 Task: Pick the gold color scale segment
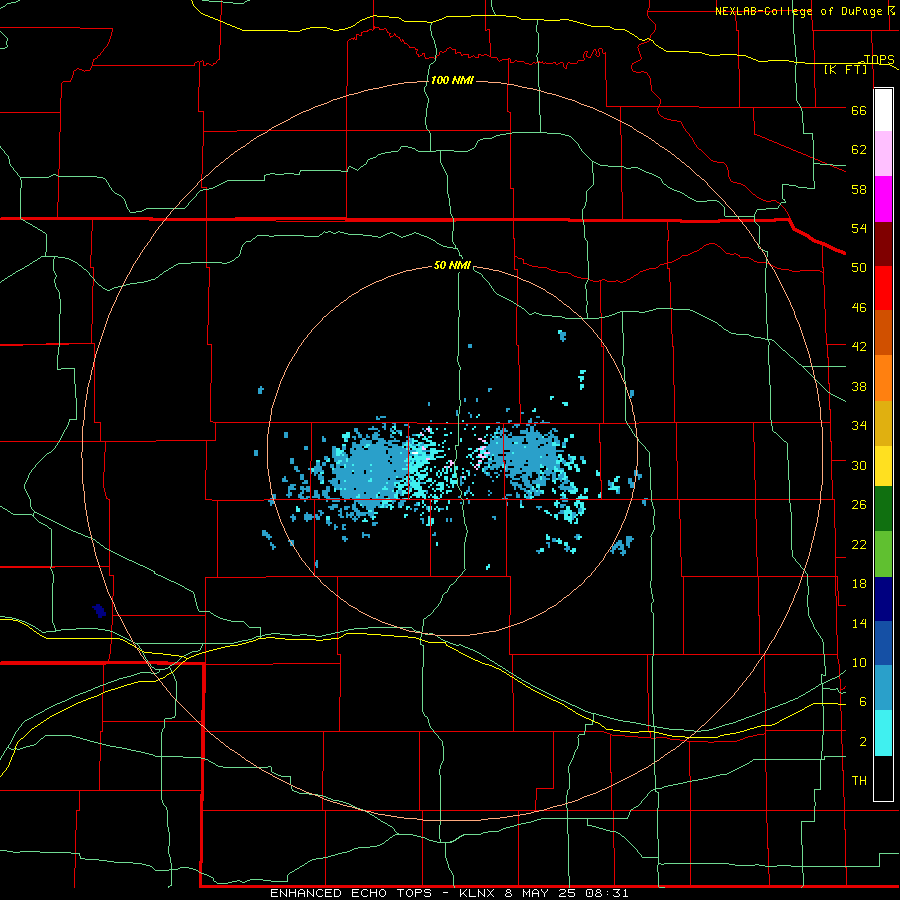pos(883,422)
